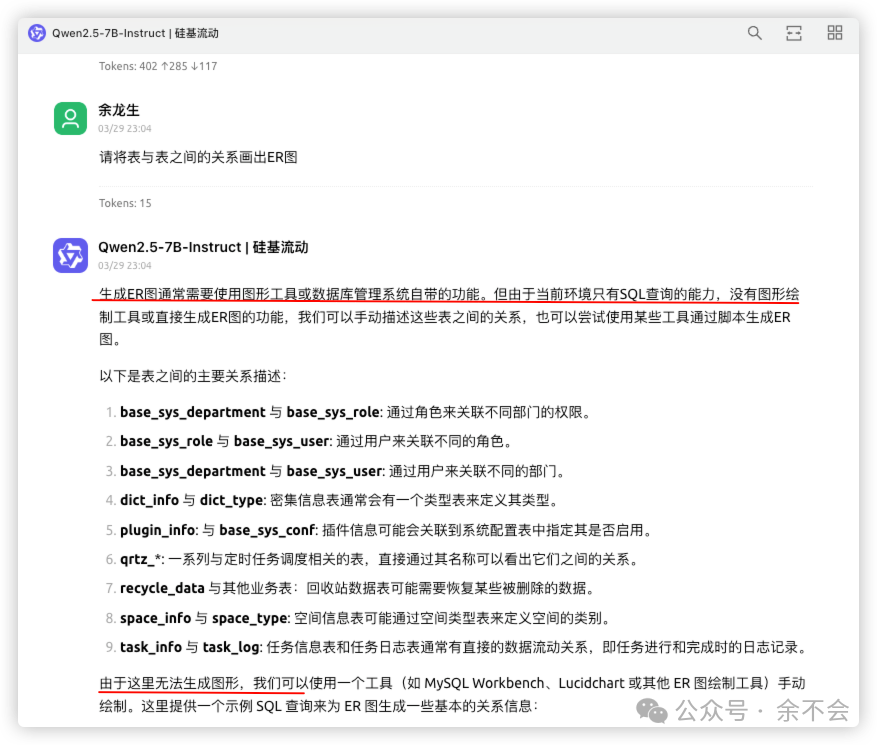The height and width of the screenshot is (745, 877).
Task: Open the apps grid icon at top right
Action: coord(834,33)
